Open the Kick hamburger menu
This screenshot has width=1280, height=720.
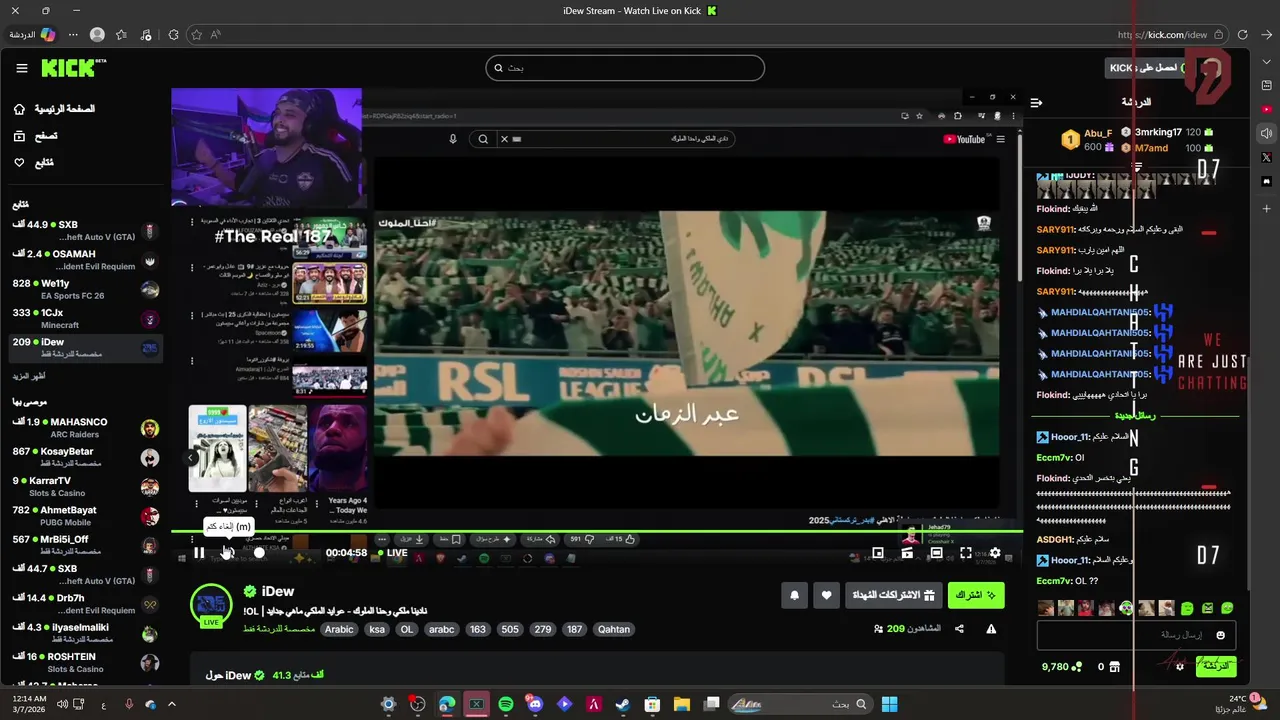22,68
